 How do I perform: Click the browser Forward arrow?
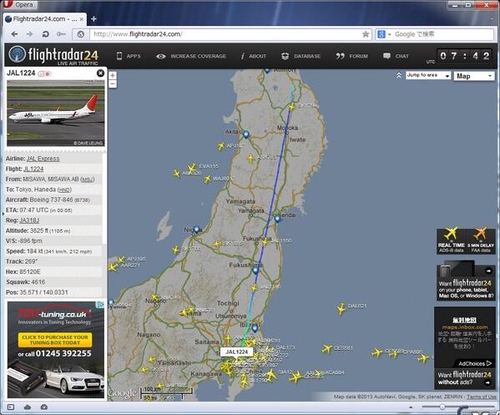(29, 34)
